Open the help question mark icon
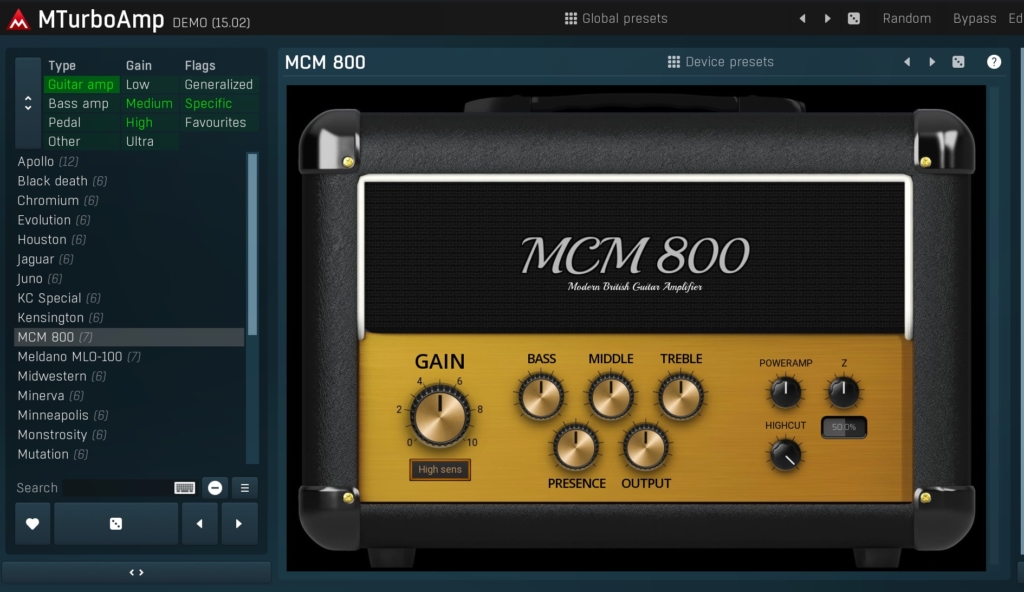This screenshot has width=1024, height=592. pos(993,62)
